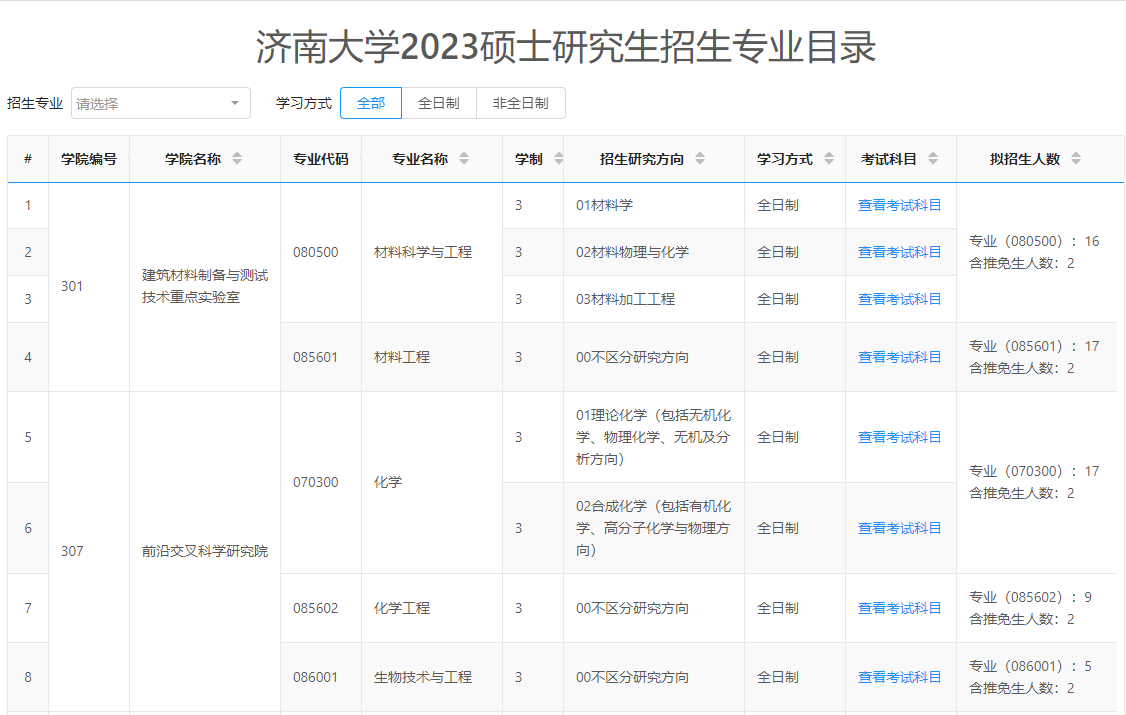Sort table by 学制 column arrows
The width and height of the screenshot is (1126, 715).
click(558, 159)
